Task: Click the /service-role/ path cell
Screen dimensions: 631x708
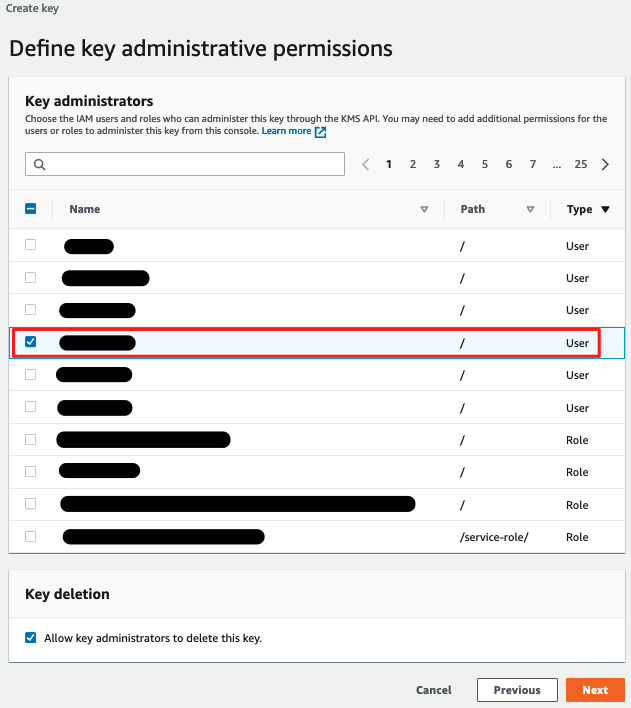Action: click(494, 537)
